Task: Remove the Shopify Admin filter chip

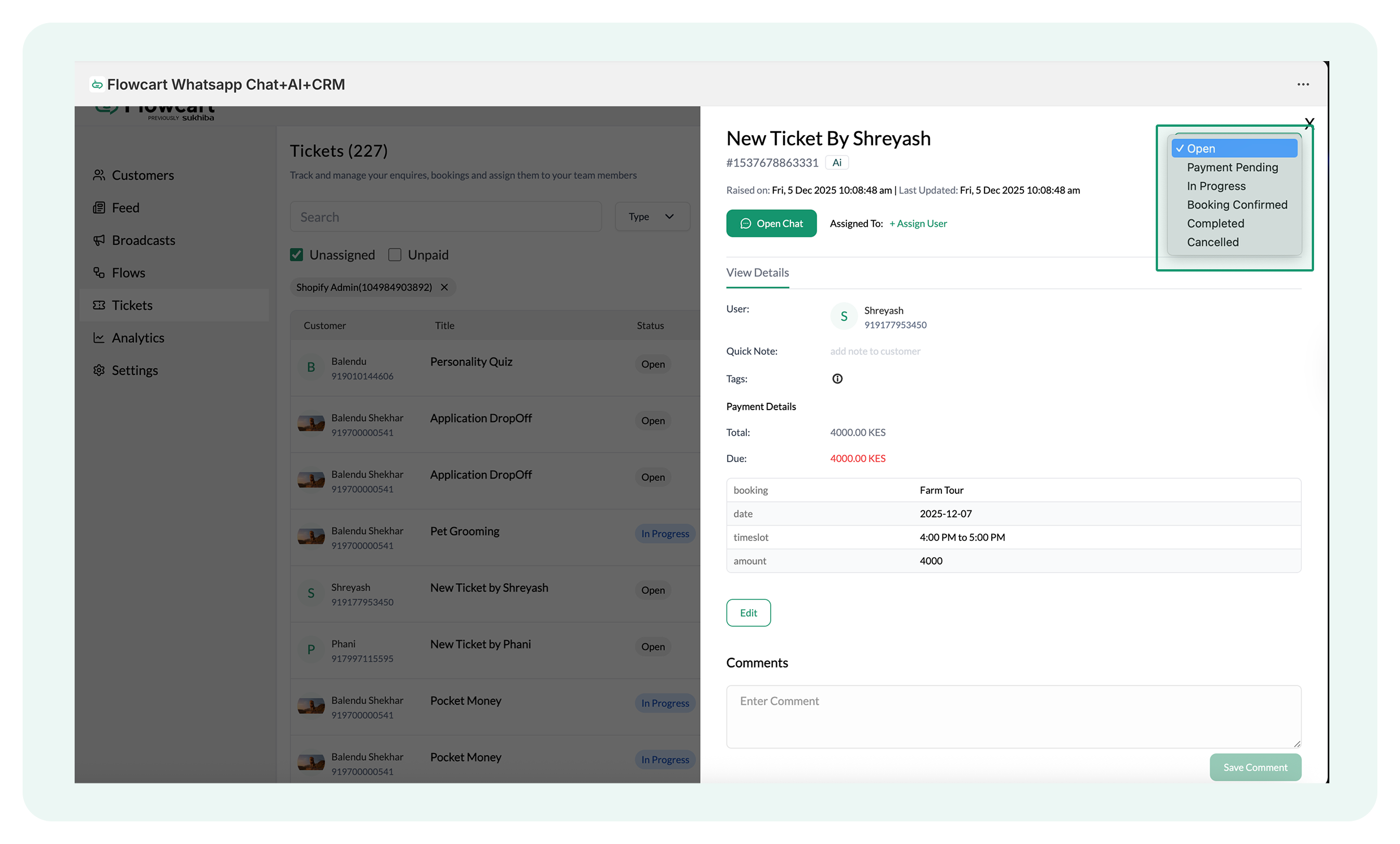Action: (x=444, y=287)
